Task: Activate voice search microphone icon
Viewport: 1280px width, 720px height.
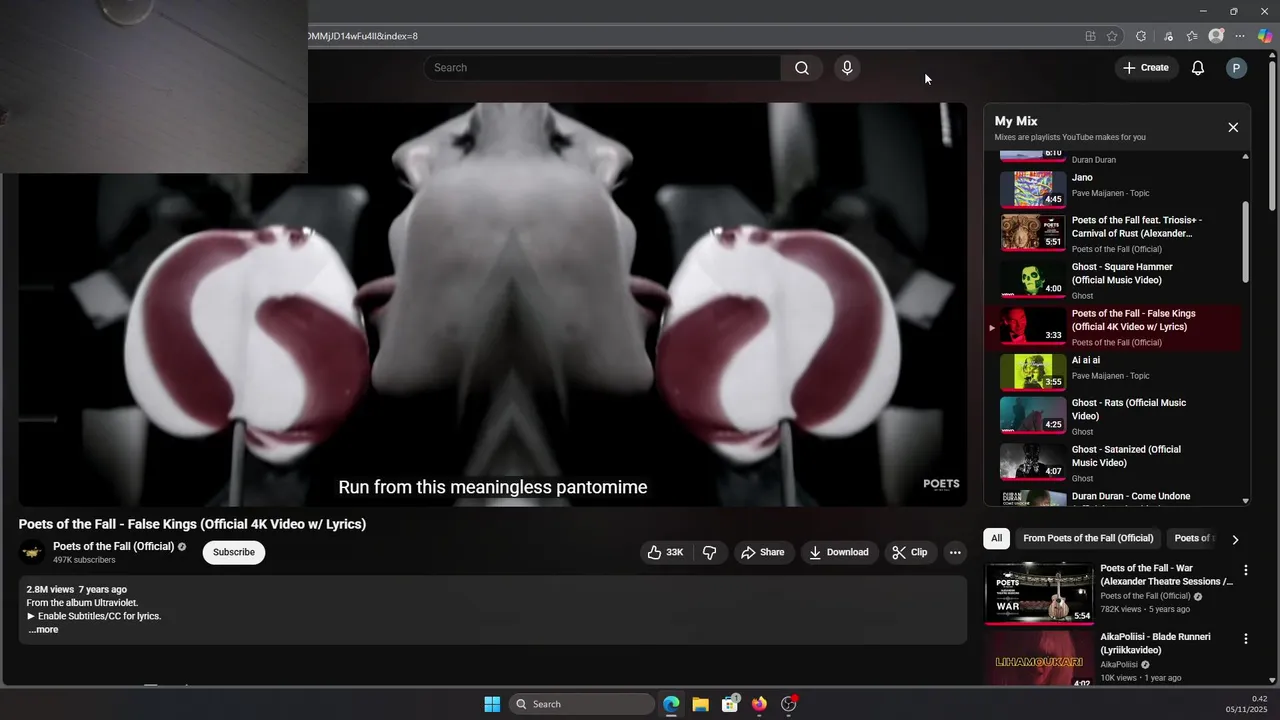Action: (847, 68)
